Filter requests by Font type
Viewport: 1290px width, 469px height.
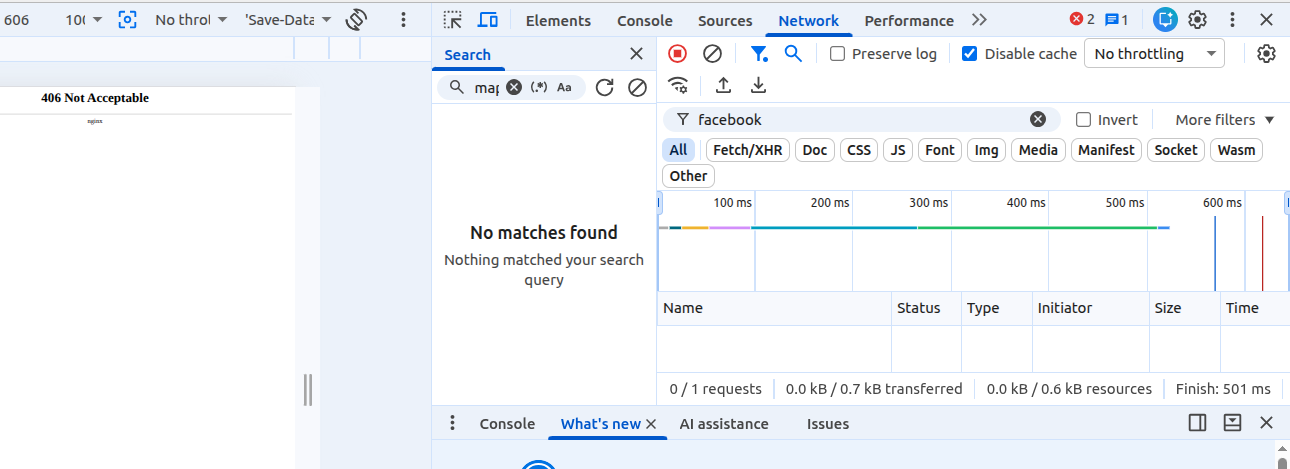point(940,150)
